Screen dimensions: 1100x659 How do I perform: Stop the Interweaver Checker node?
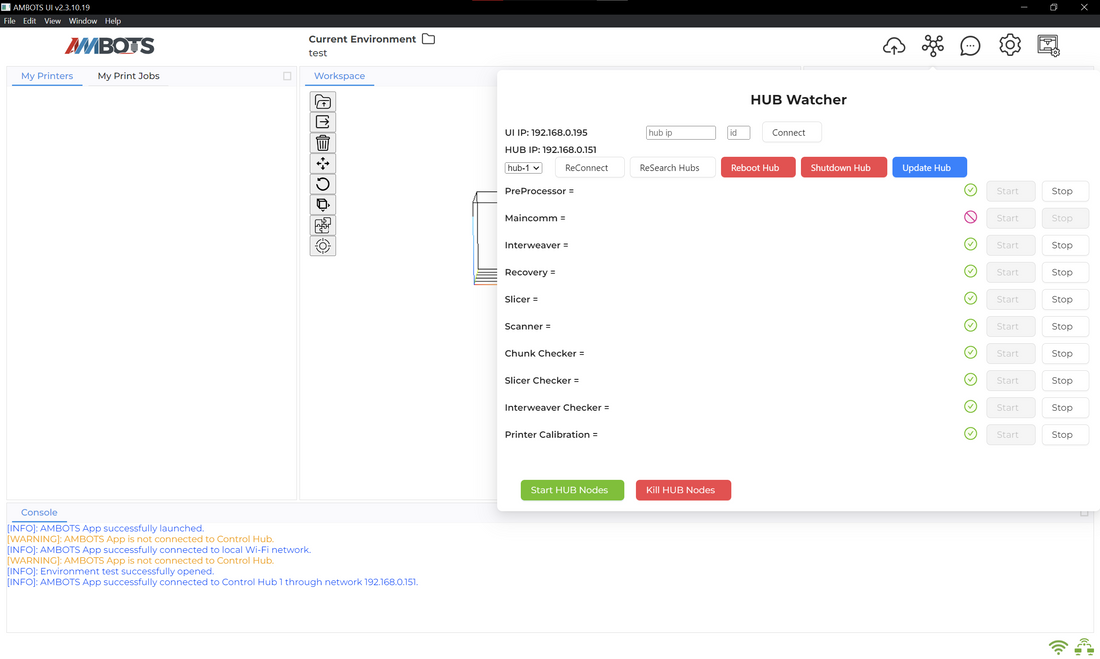(x=1063, y=407)
